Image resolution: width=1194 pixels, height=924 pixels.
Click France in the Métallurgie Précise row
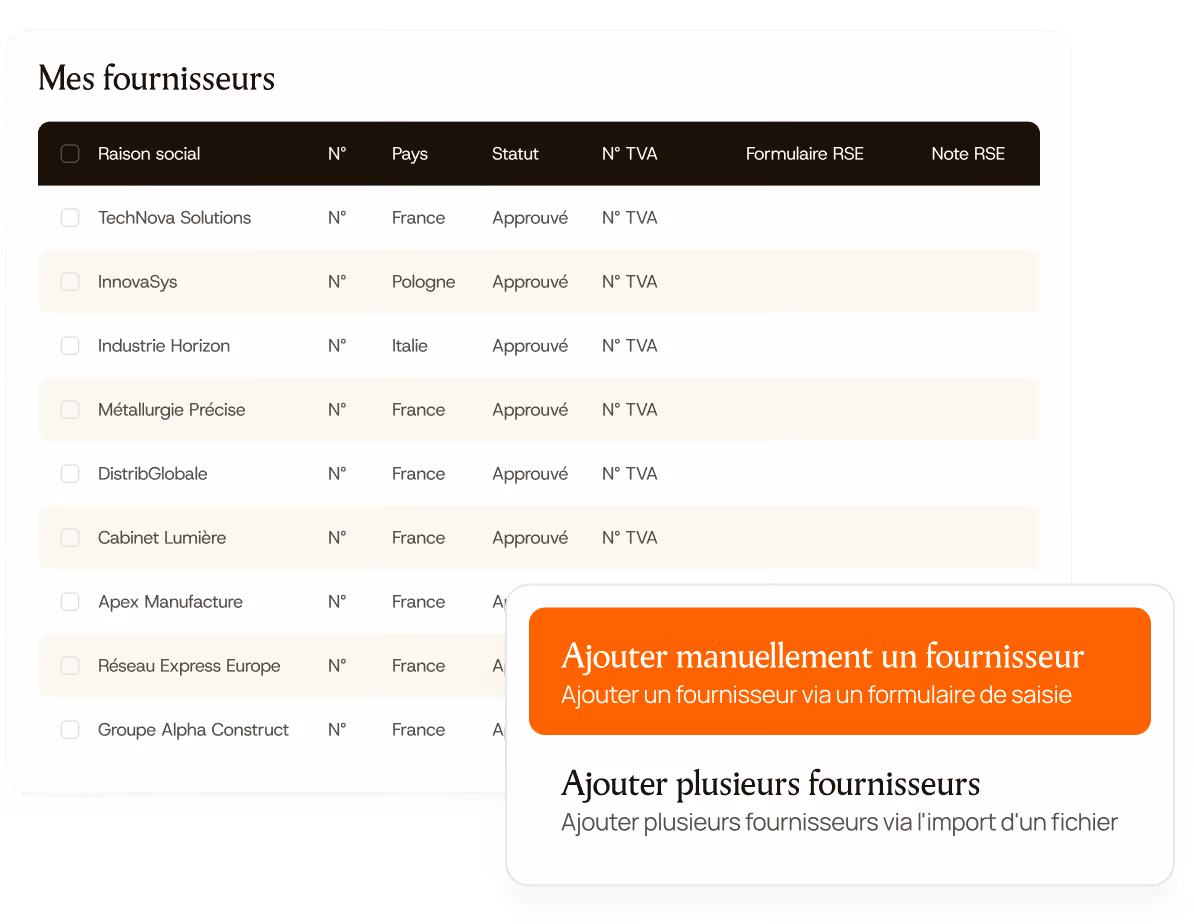419,410
